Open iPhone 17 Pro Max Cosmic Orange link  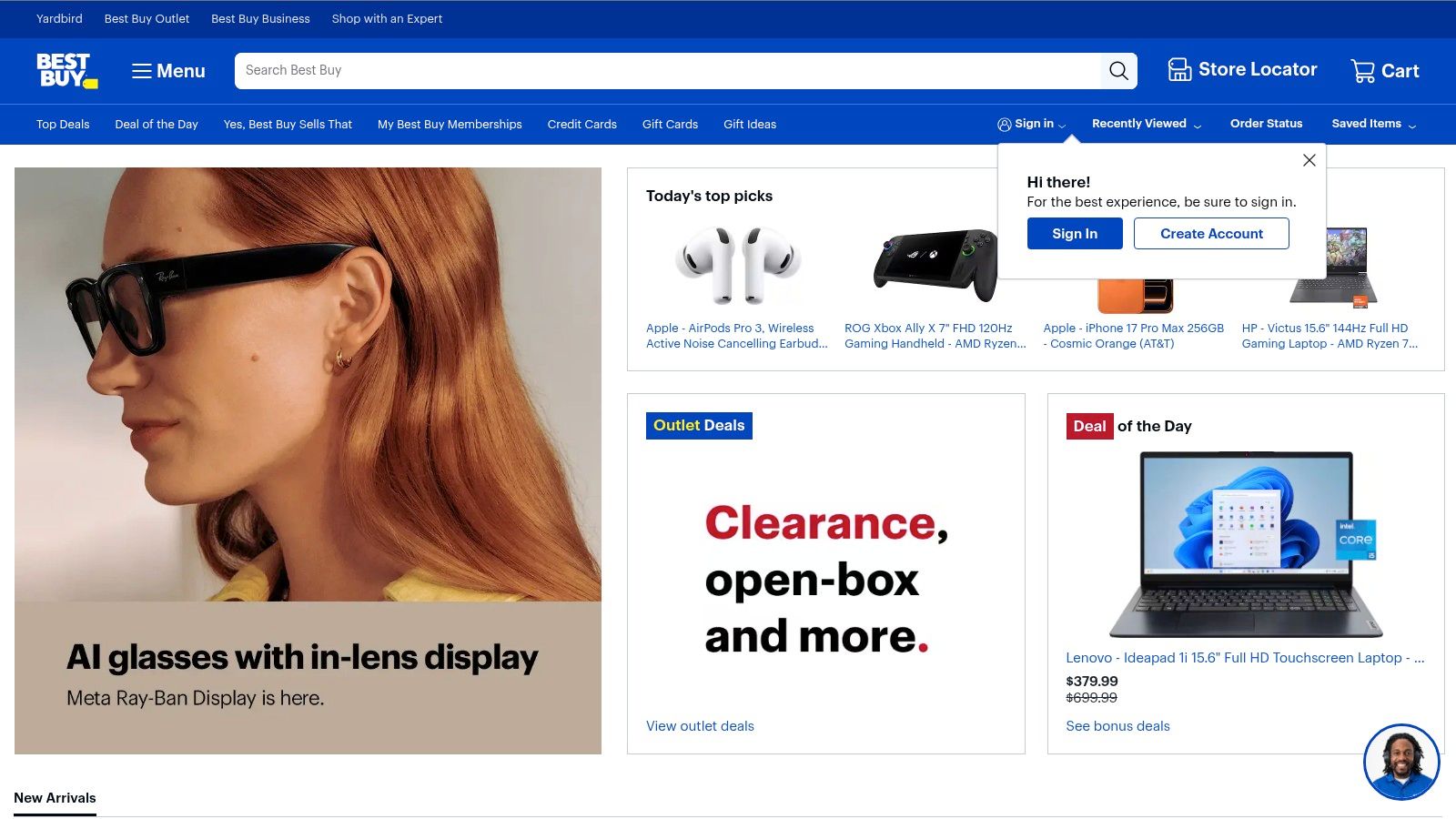[x=1134, y=336]
